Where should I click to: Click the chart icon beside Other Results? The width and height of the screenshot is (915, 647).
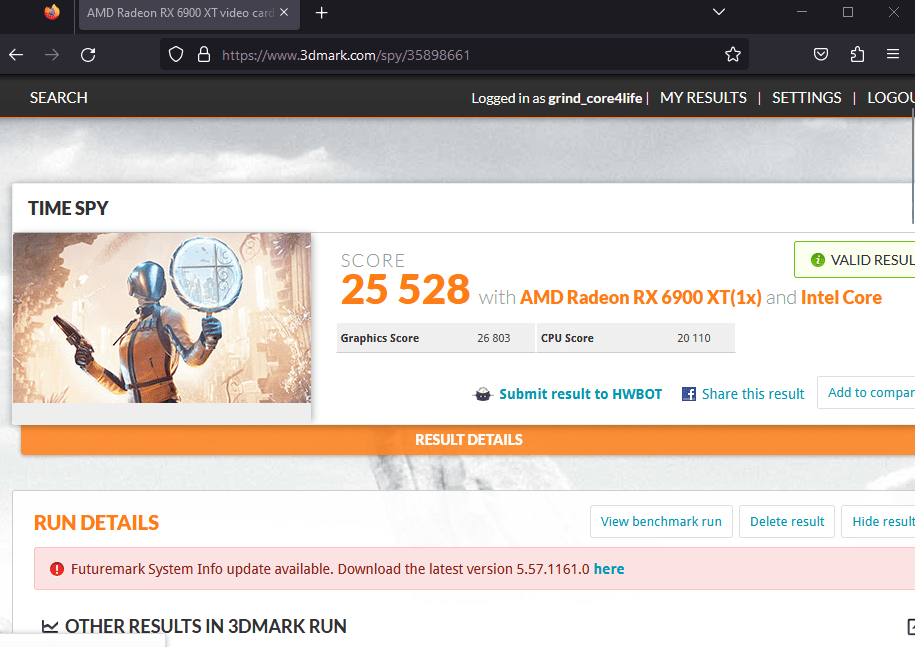tap(50, 627)
